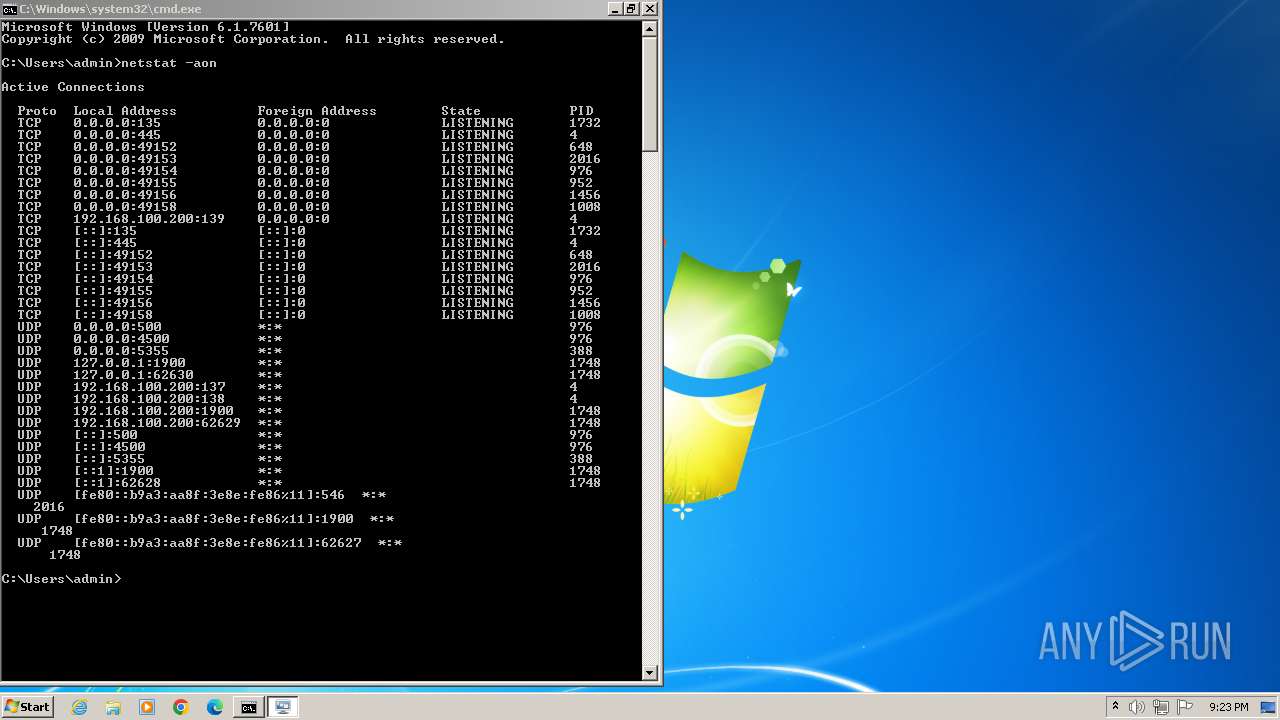Open the Start menu
Image resolution: width=1280 pixels, height=720 pixels.
click(27, 707)
